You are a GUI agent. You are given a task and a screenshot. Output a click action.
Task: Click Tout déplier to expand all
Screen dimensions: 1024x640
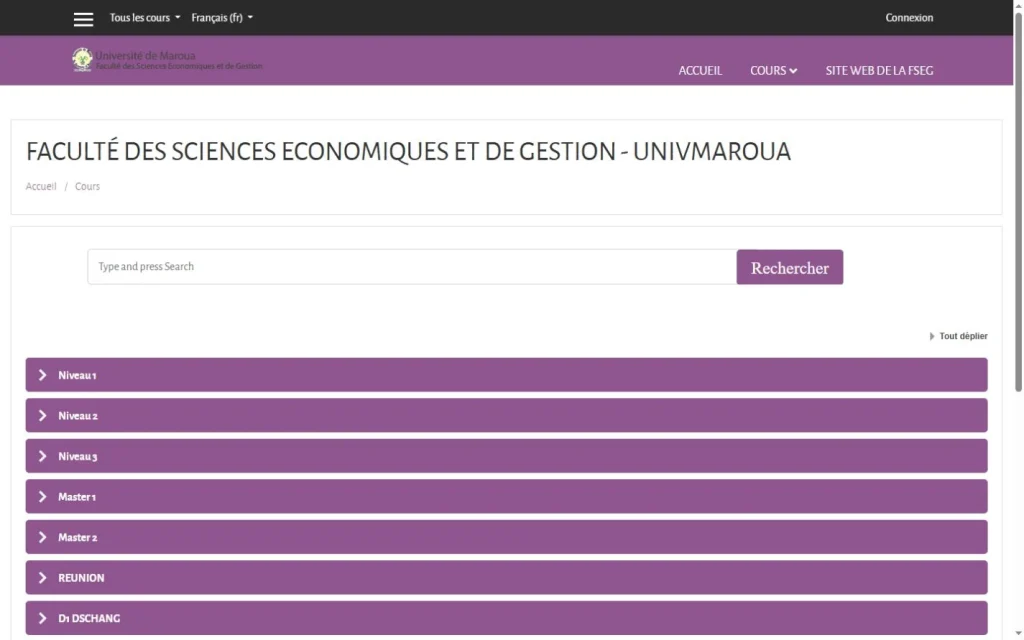[x=958, y=336]
